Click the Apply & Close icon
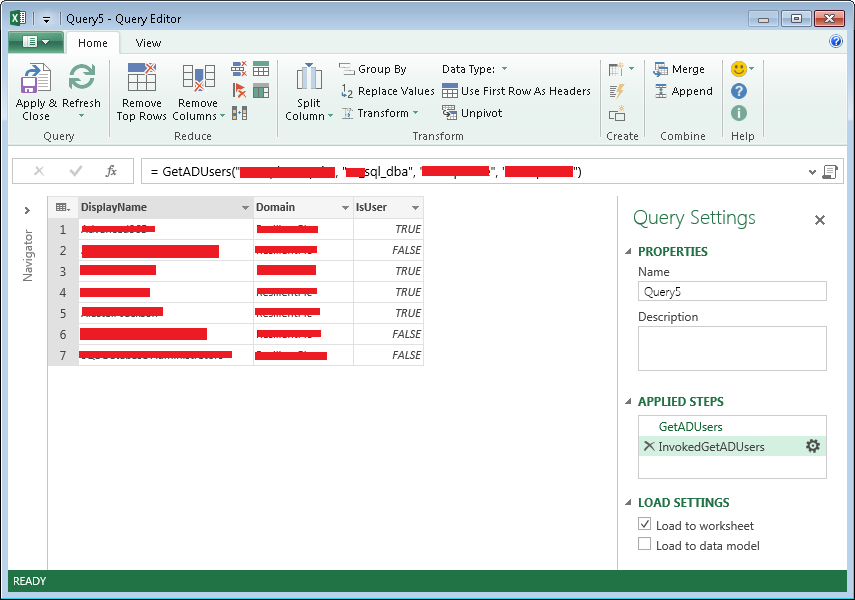Screen dimensions: 855x600 36,79
